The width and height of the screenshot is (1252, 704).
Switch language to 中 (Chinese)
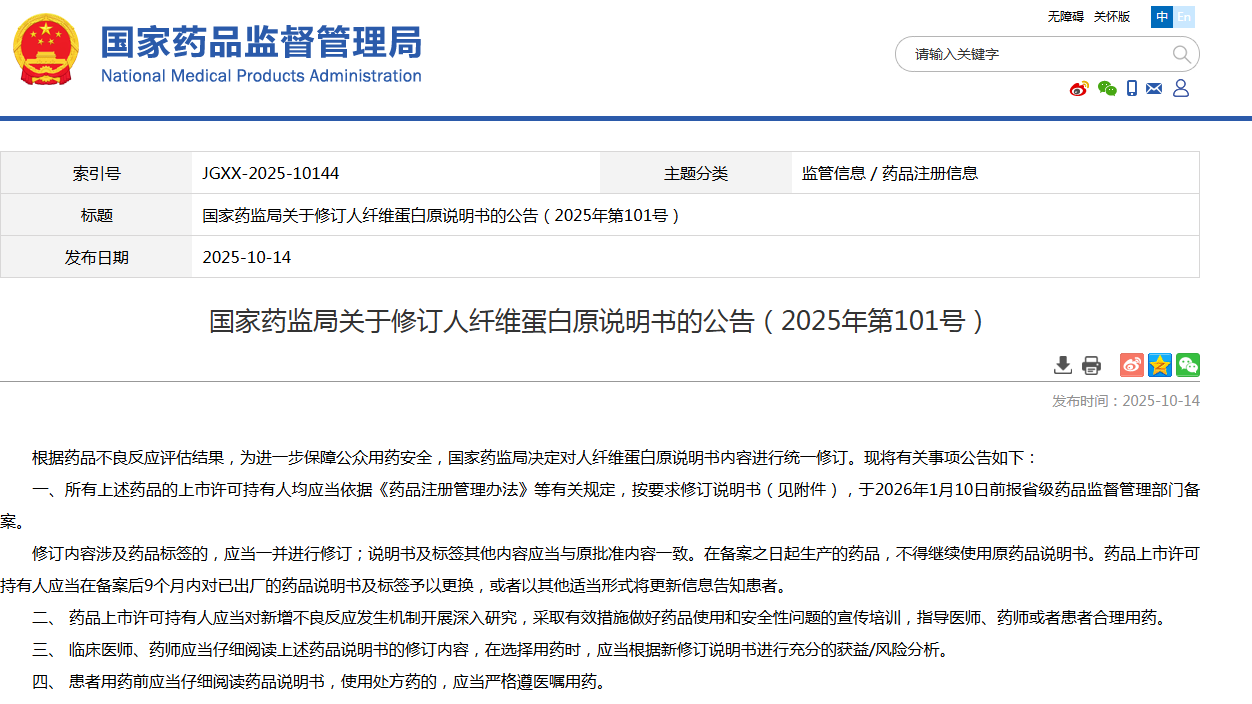click(x=1162, y=17)
